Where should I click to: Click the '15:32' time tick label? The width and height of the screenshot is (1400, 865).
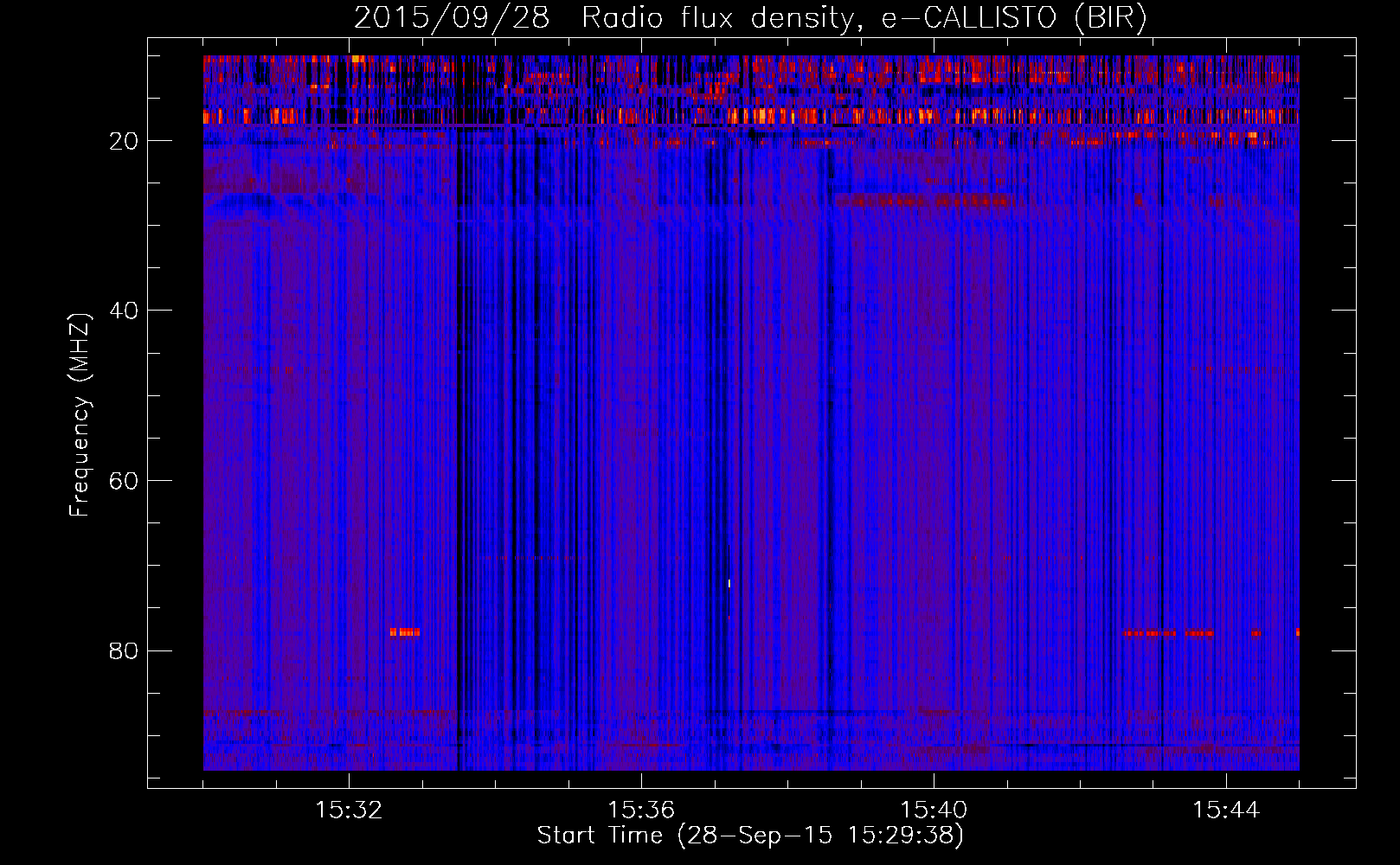(x=349, y=811)
